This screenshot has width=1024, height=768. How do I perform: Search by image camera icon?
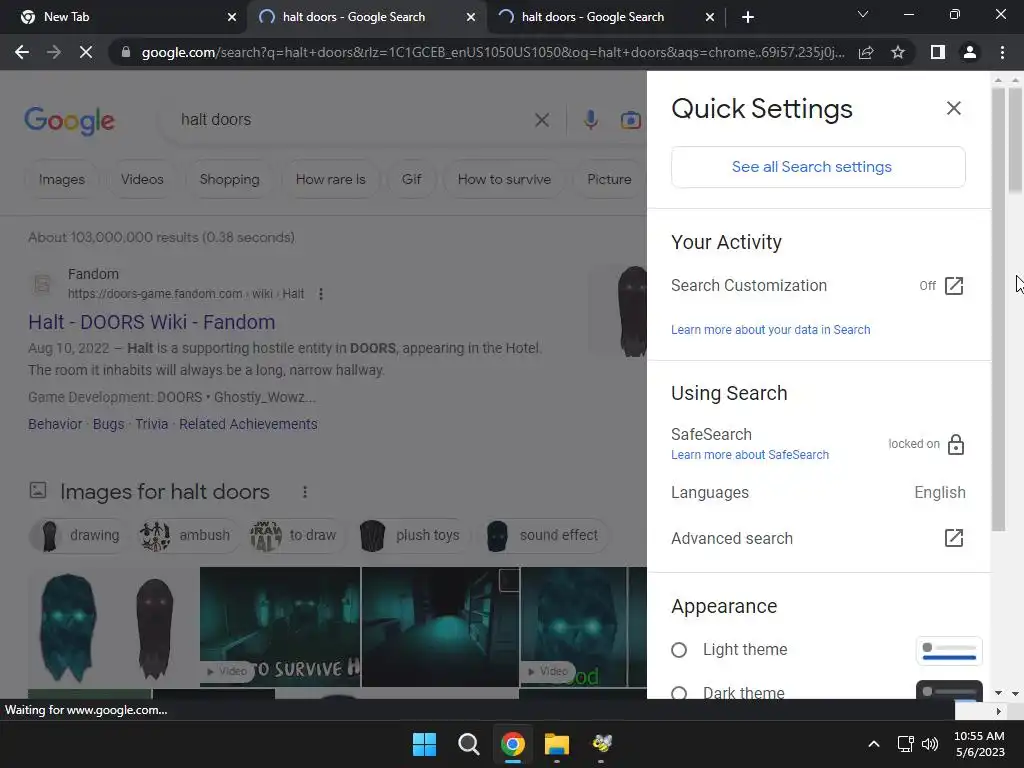[x=630, y=120]
